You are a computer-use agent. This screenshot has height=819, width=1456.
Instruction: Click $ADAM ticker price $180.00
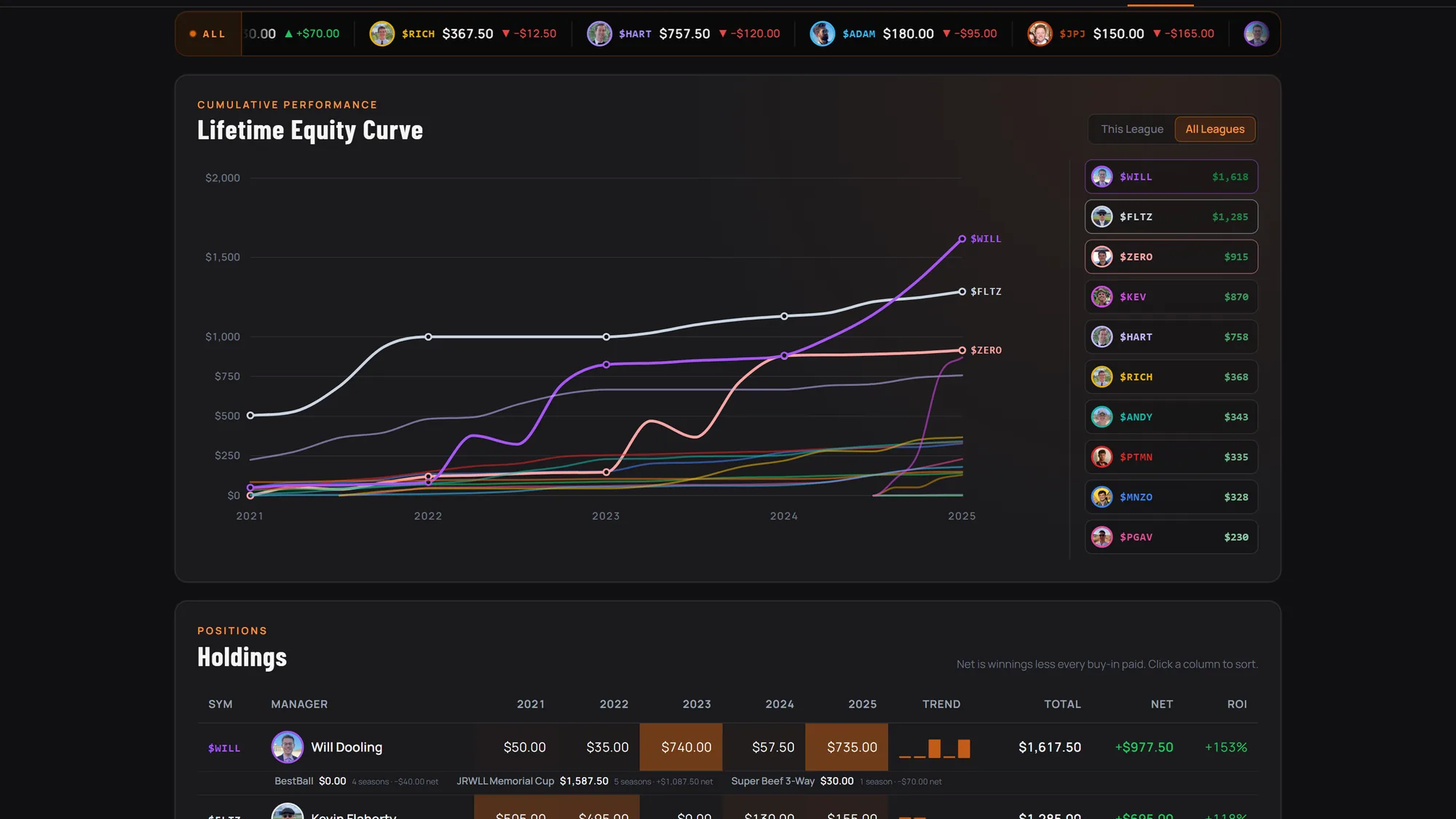pos(908,33)
